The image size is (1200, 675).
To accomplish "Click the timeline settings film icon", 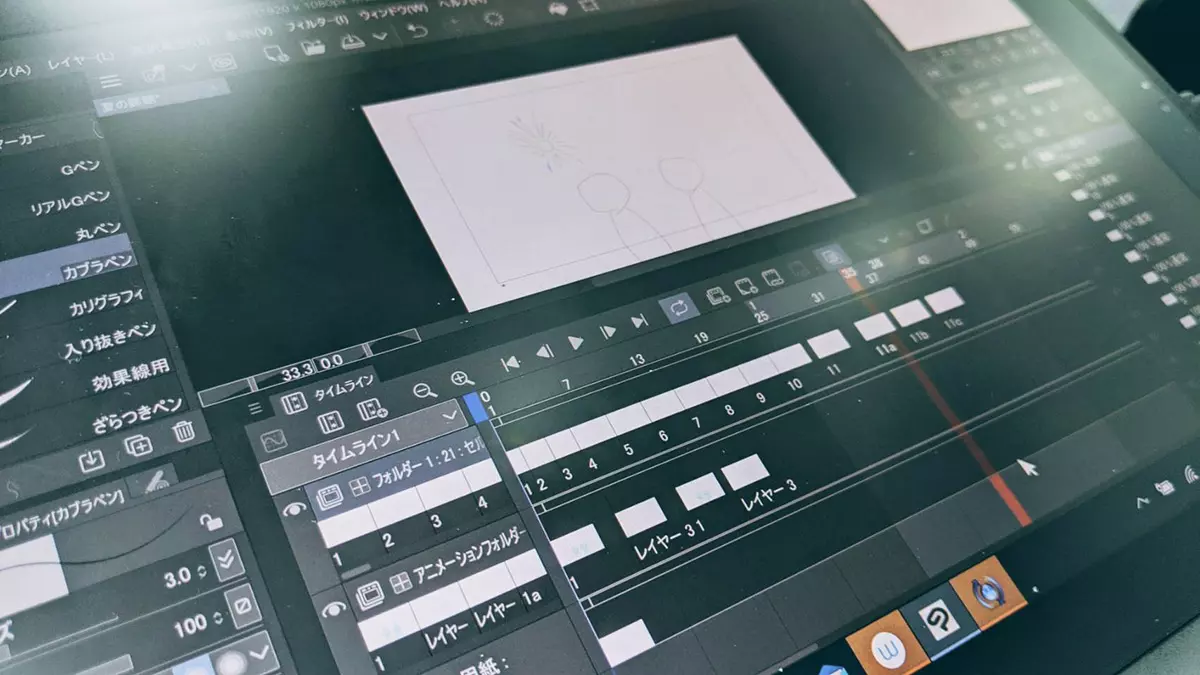I will click(330, 421).
